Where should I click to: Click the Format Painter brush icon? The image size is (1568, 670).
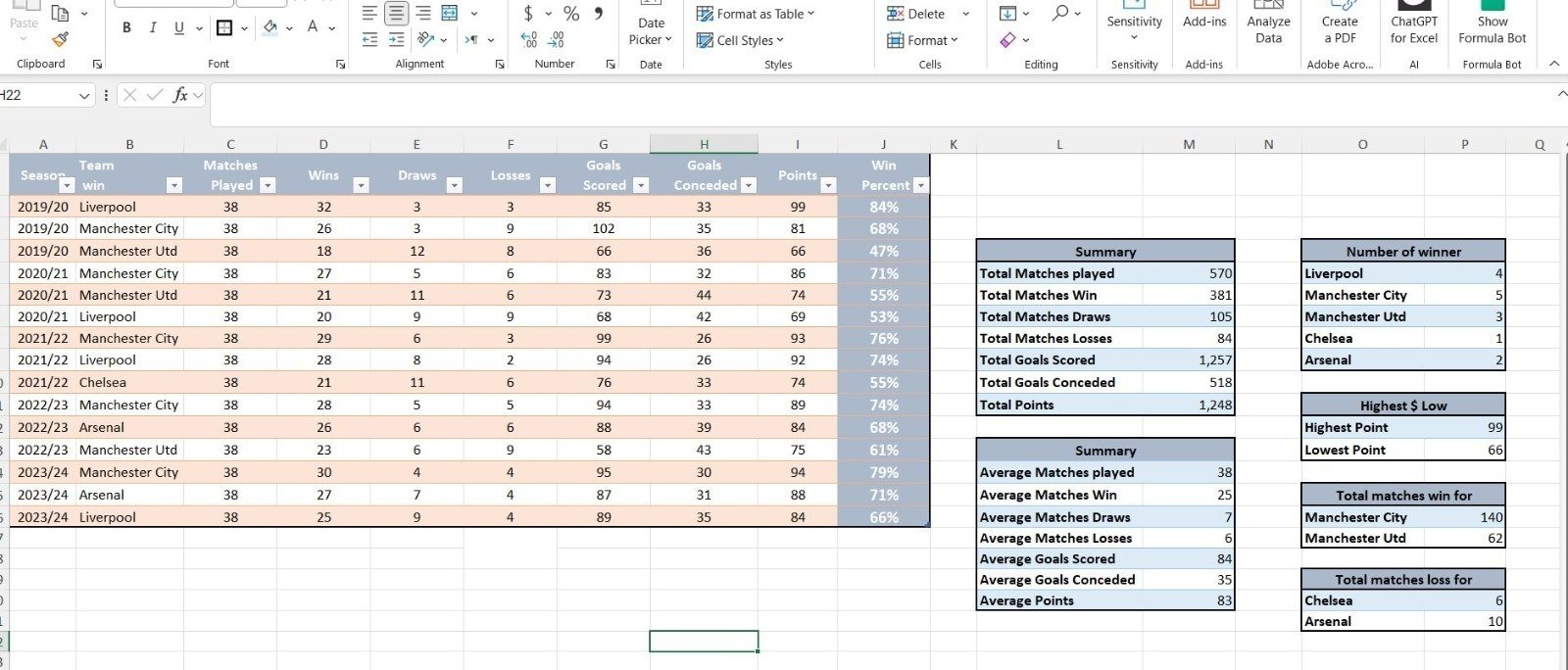60,39
